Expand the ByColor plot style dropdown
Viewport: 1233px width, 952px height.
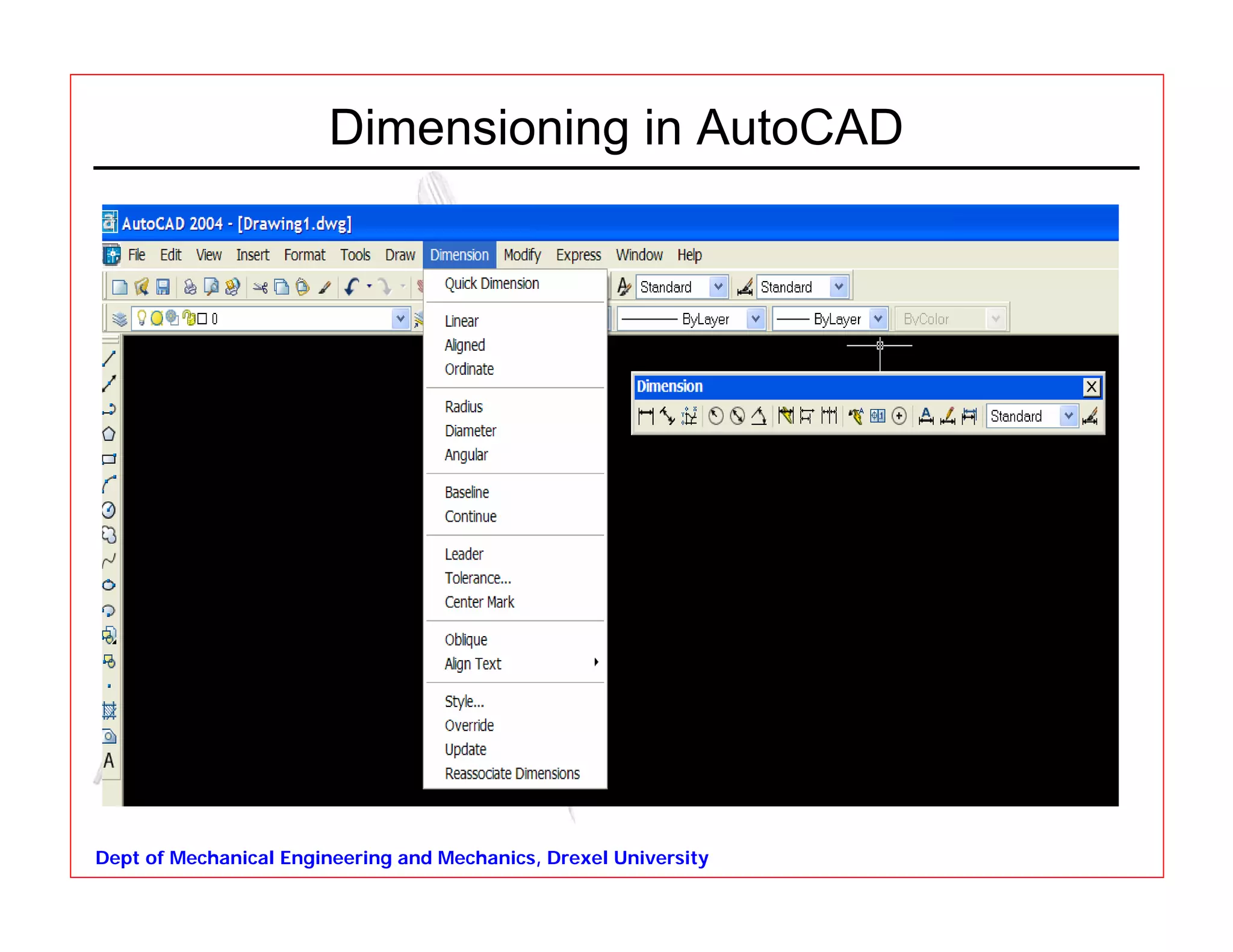click(x=996, y=318)
